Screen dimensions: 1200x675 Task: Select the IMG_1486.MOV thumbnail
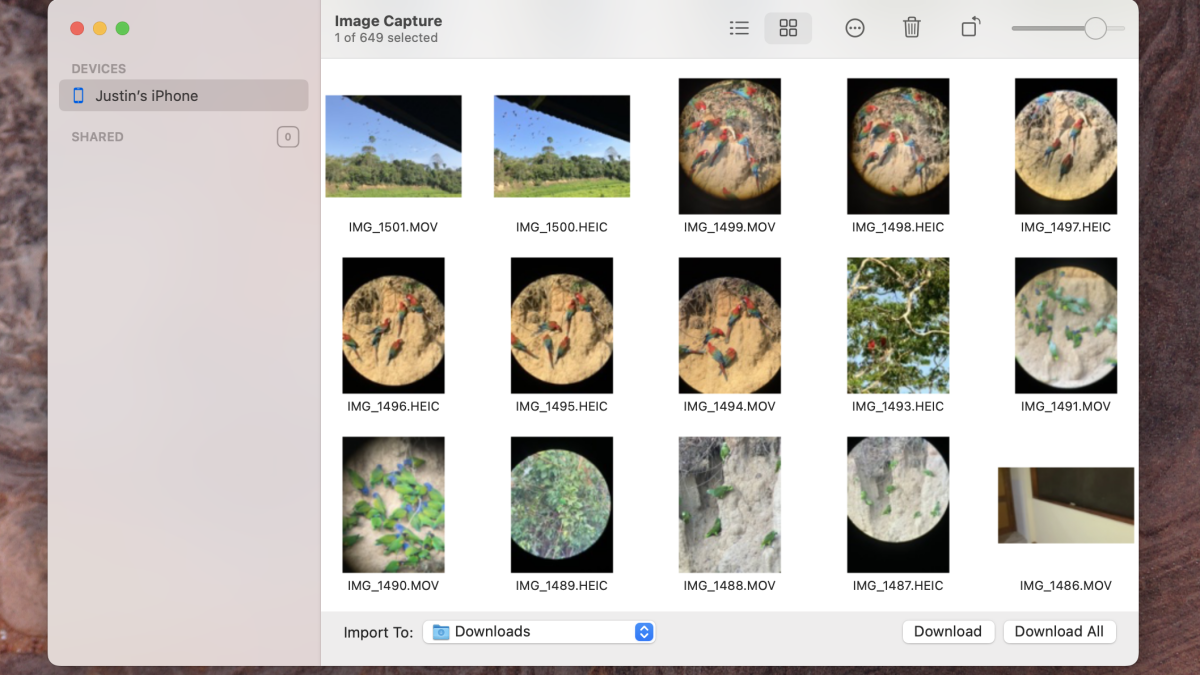(x=1066, y=505)
